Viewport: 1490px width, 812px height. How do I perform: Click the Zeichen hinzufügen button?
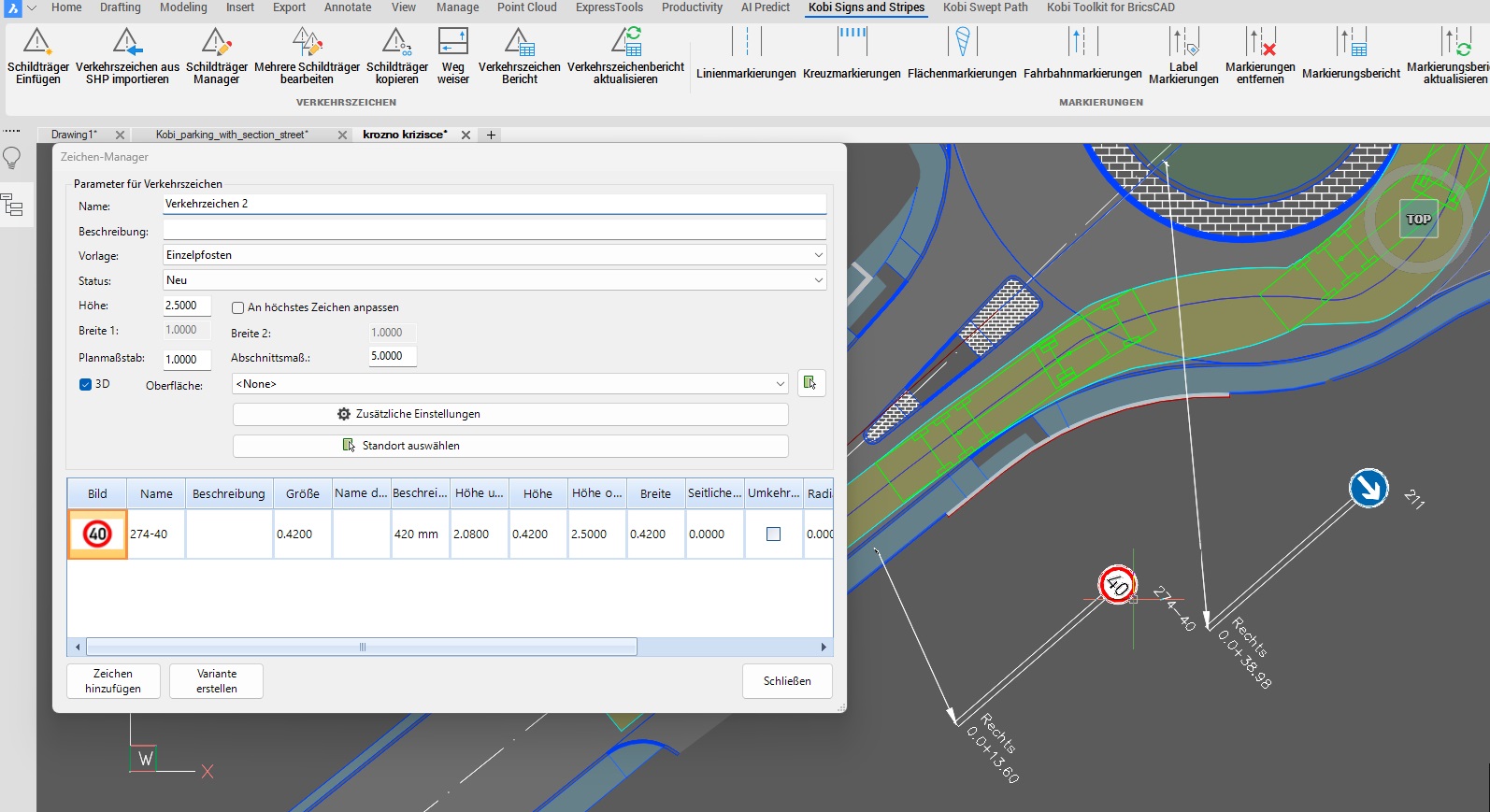113,681
